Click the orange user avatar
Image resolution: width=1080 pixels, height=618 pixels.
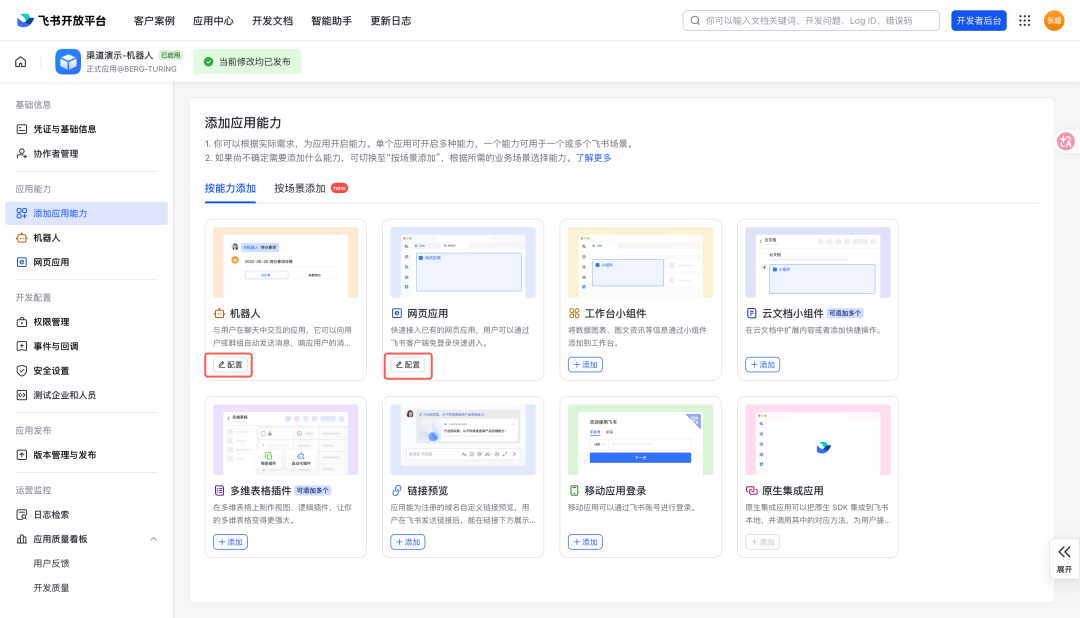[x=1054, y=21]
